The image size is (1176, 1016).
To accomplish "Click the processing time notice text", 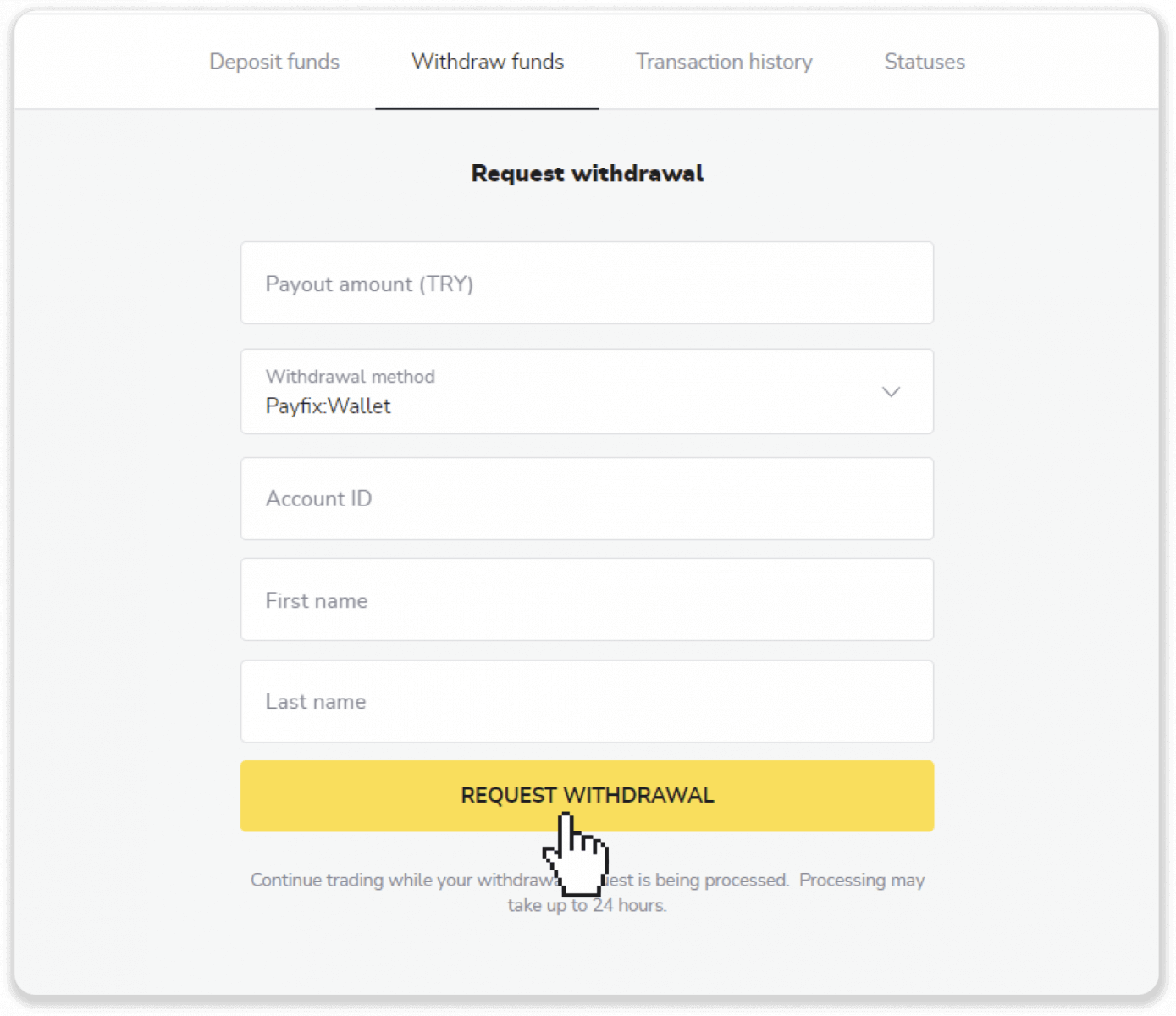I will pos(587,892).
